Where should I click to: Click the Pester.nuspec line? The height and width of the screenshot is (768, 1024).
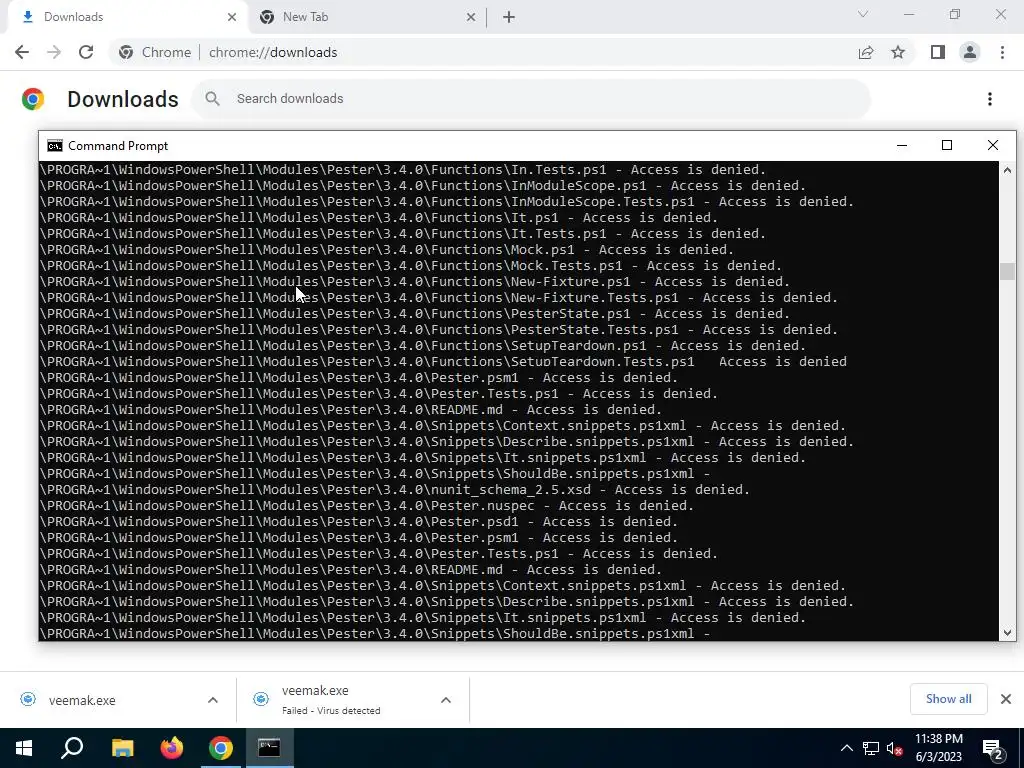366,505
